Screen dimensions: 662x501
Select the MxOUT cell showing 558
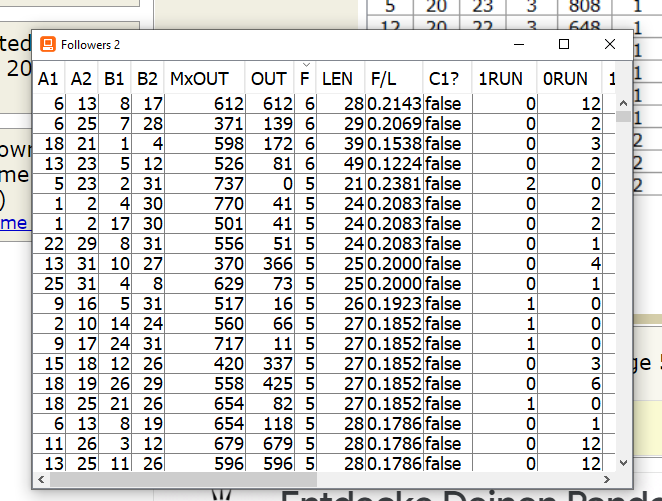tap(204, 384)
